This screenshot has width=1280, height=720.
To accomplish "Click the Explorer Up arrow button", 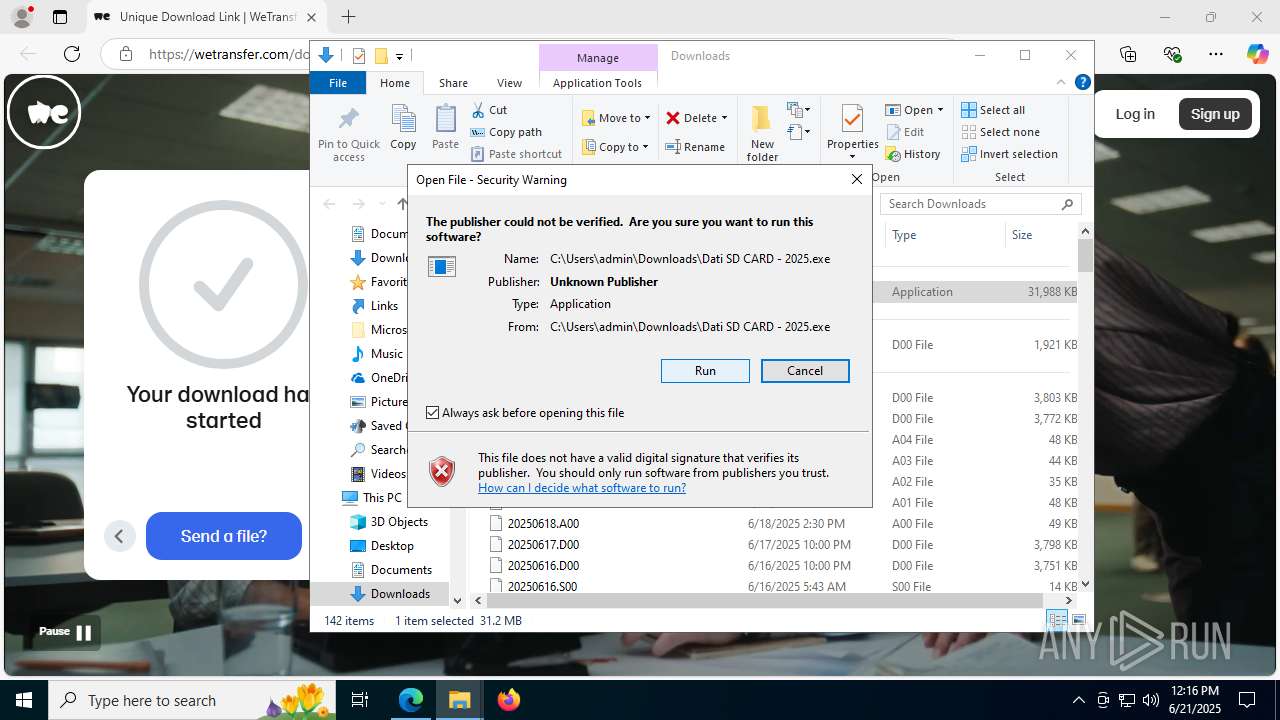I will [x=402, y=204].
